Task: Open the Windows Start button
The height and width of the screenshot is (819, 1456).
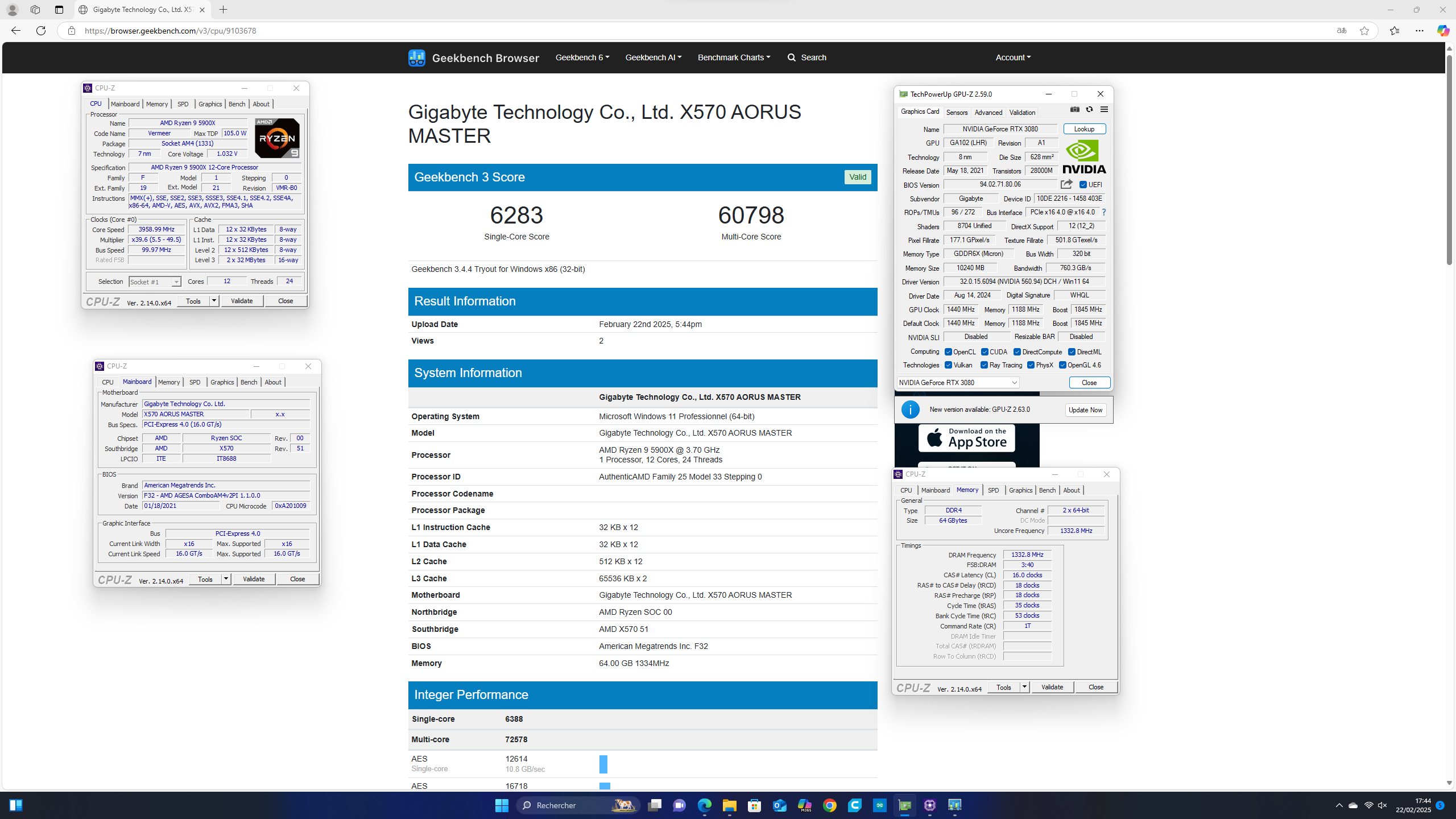Action: (502, 805)
